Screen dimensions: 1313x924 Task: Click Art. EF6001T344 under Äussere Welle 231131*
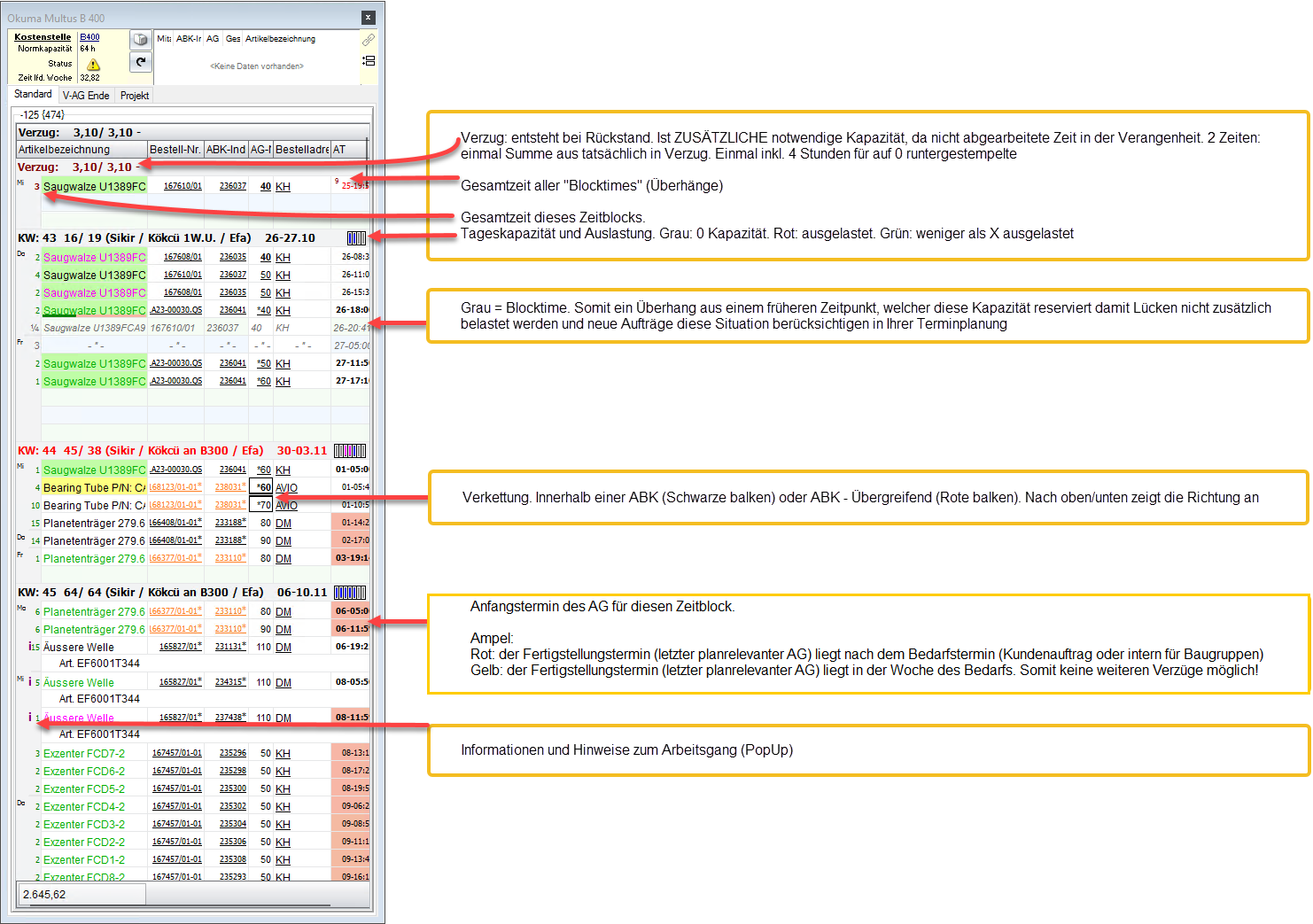[x=99, y=664]
